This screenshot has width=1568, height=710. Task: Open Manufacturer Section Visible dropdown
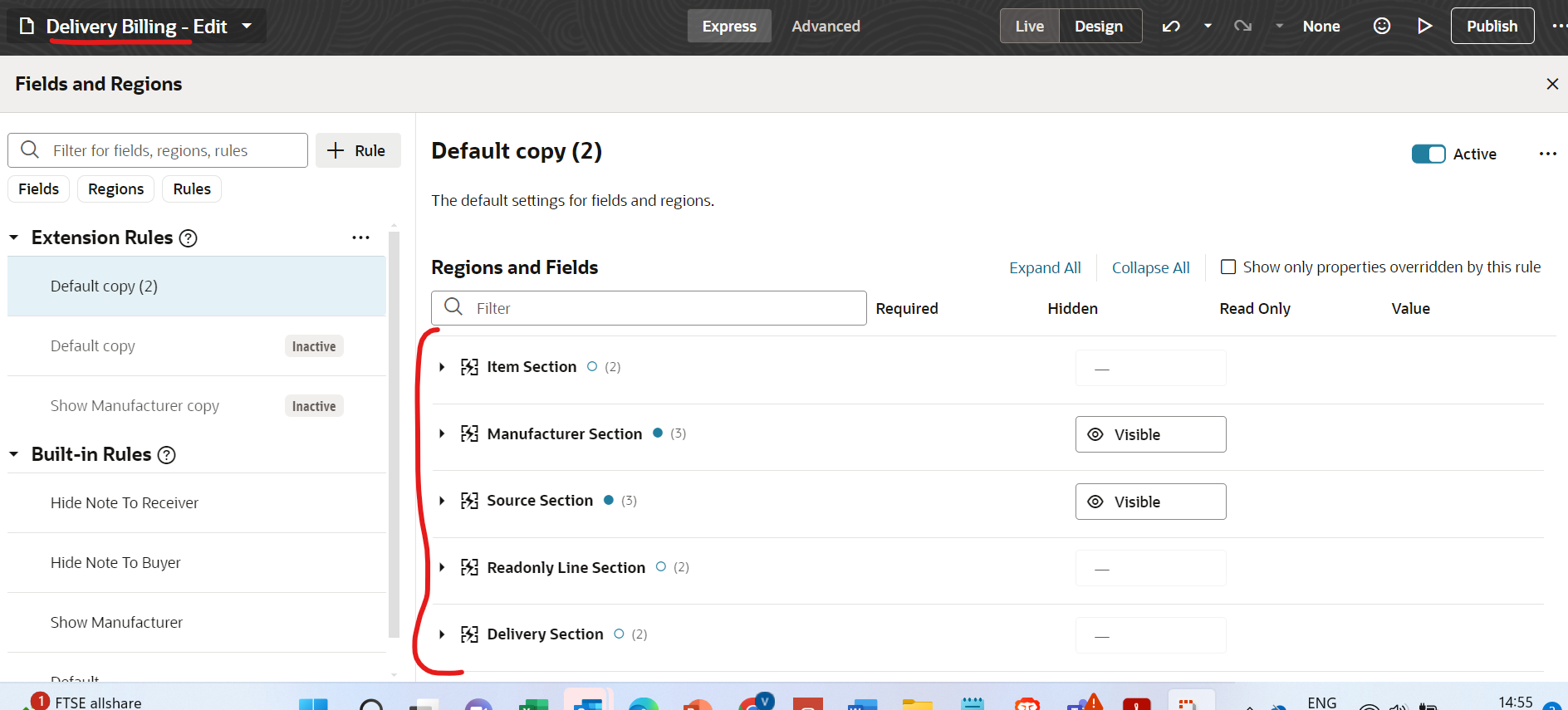(x=1150, y=434)
